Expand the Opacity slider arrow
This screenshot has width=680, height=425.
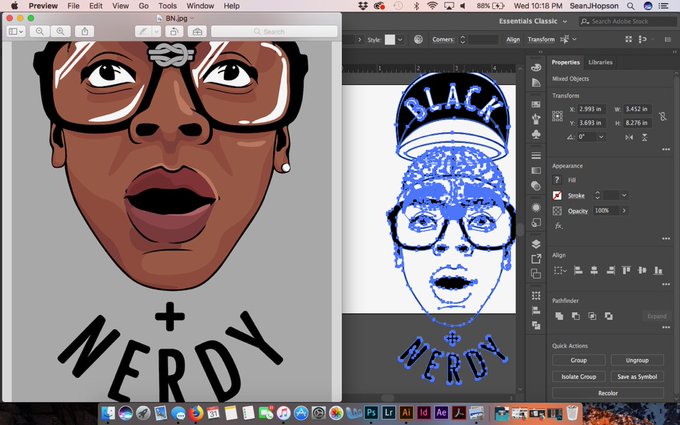(624, 211)
